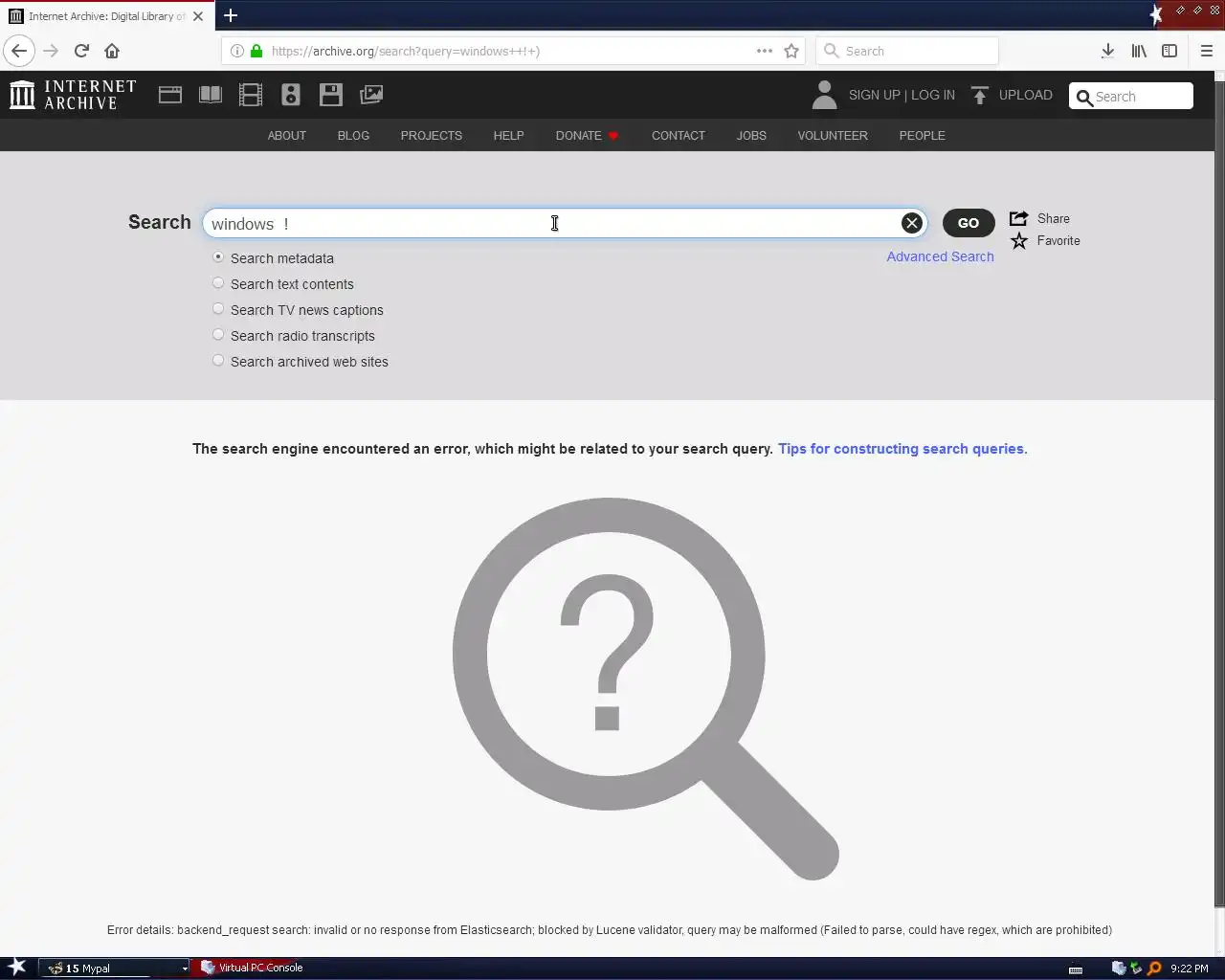This screenshot has height=980, width=1225.
Task: Open browser downloads panel
Action: [1107, 51]
